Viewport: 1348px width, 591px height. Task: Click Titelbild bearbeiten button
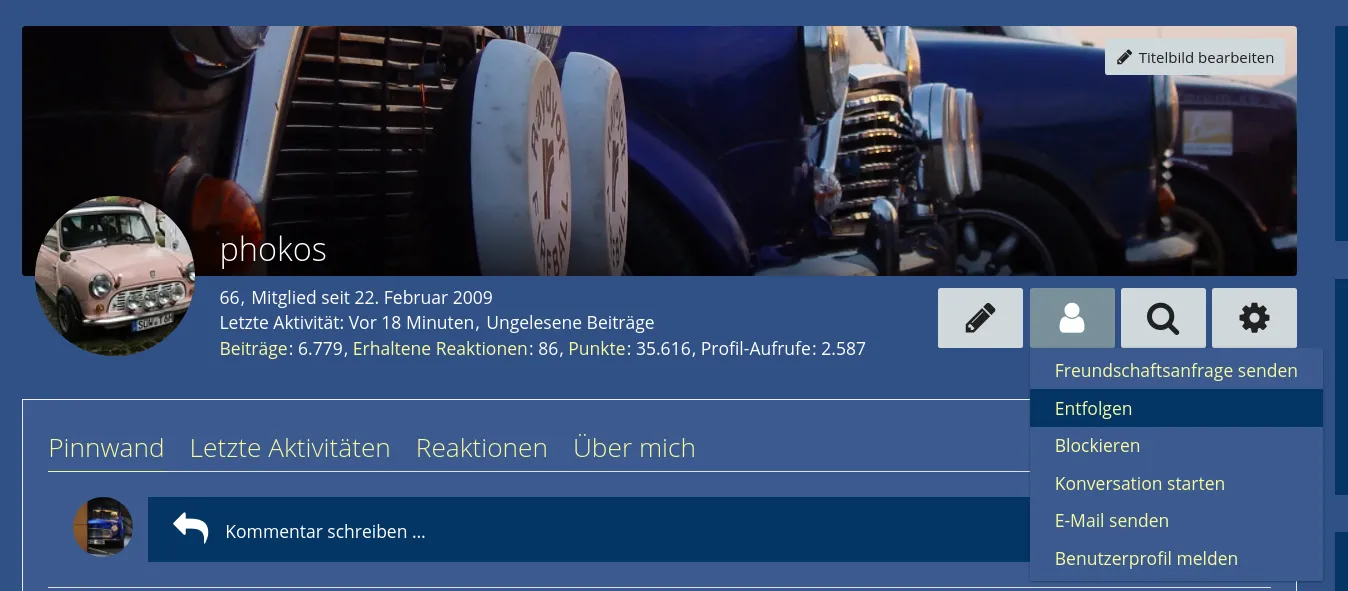click(1195, 57)
